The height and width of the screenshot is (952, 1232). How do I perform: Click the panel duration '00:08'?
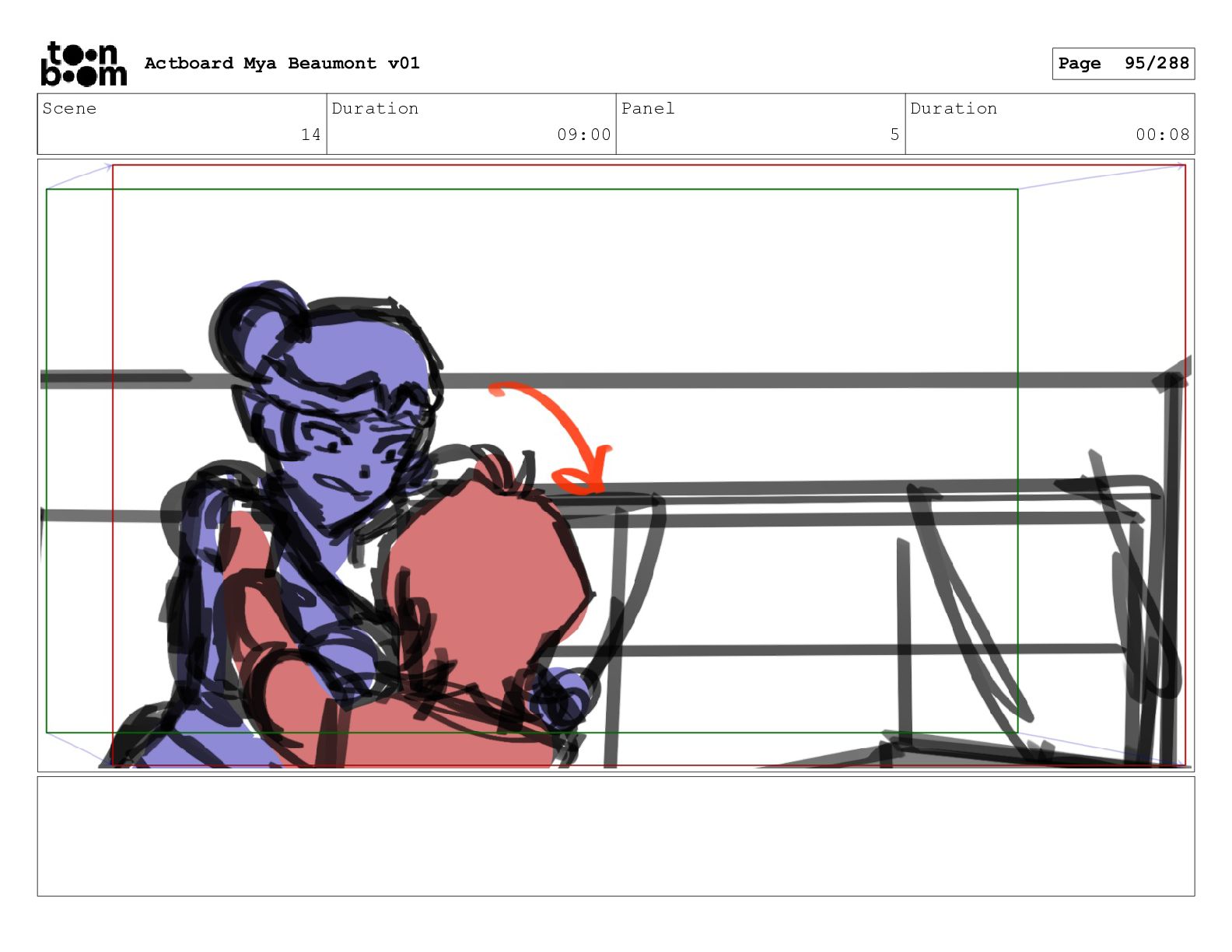[x=1163, y=135]
